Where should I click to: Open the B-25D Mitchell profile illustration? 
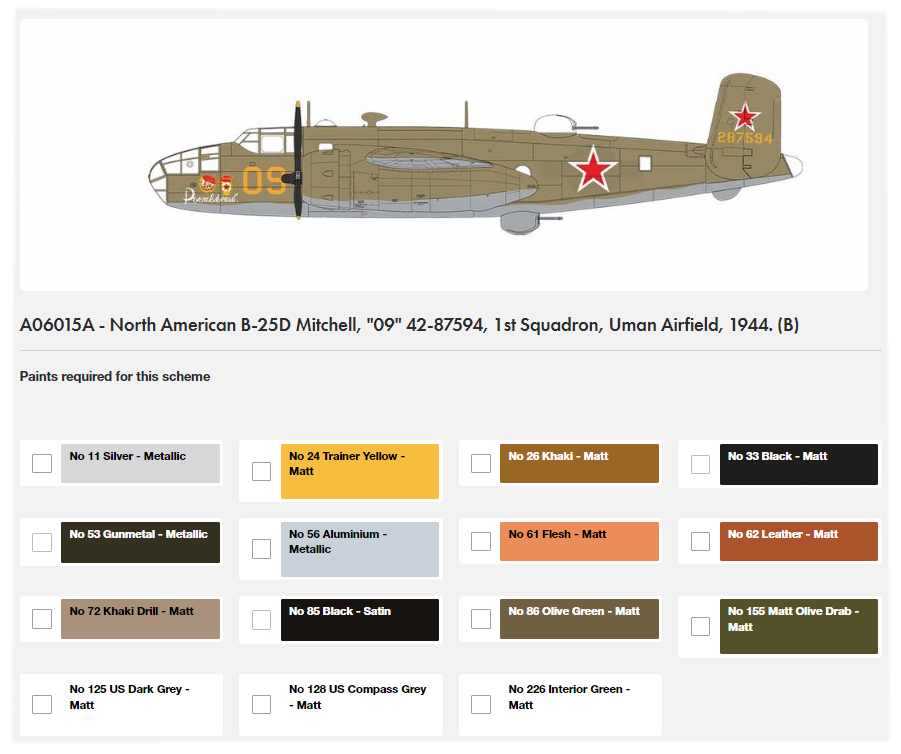tap(475, 161)
